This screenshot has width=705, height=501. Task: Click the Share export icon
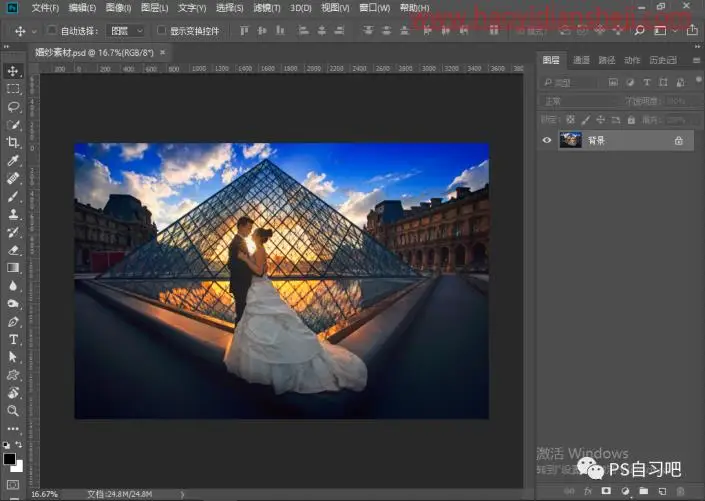tap(692, 31)
